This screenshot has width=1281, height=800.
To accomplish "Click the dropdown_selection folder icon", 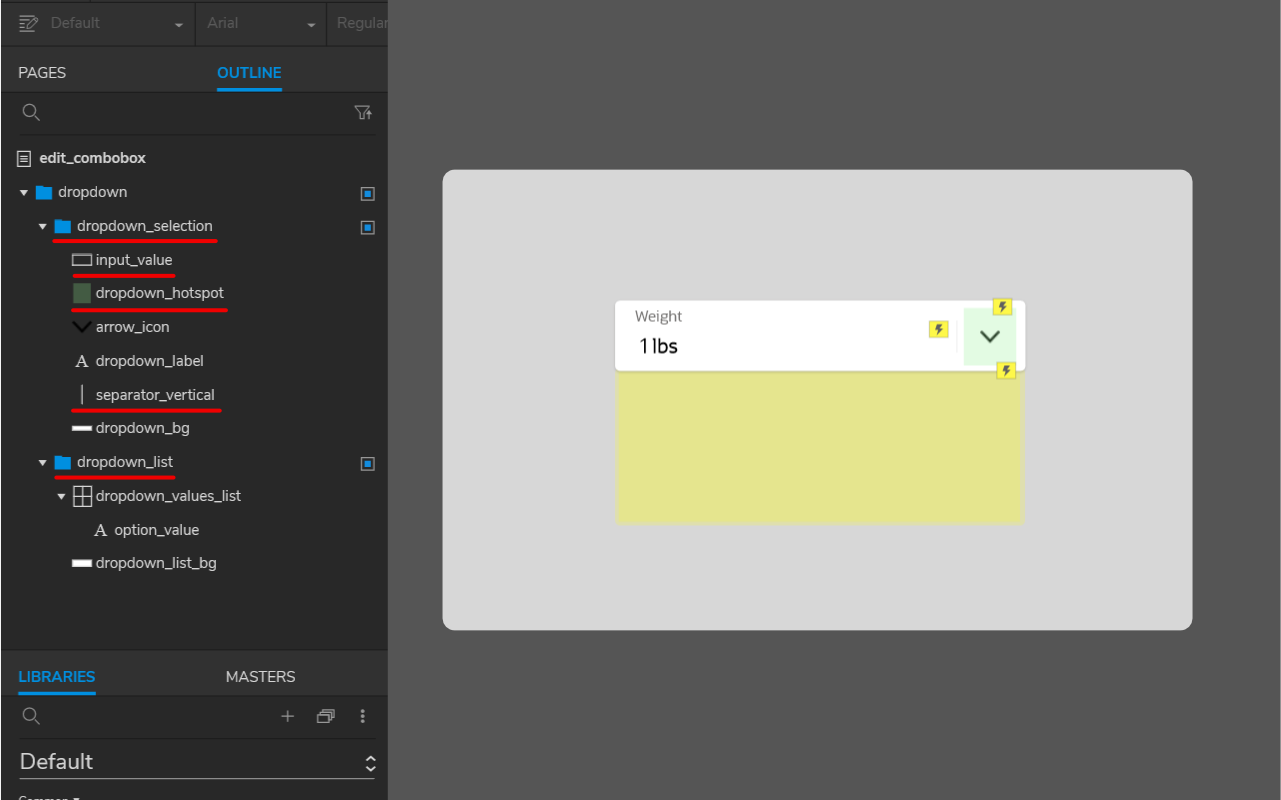I will (x=63, y=226).
